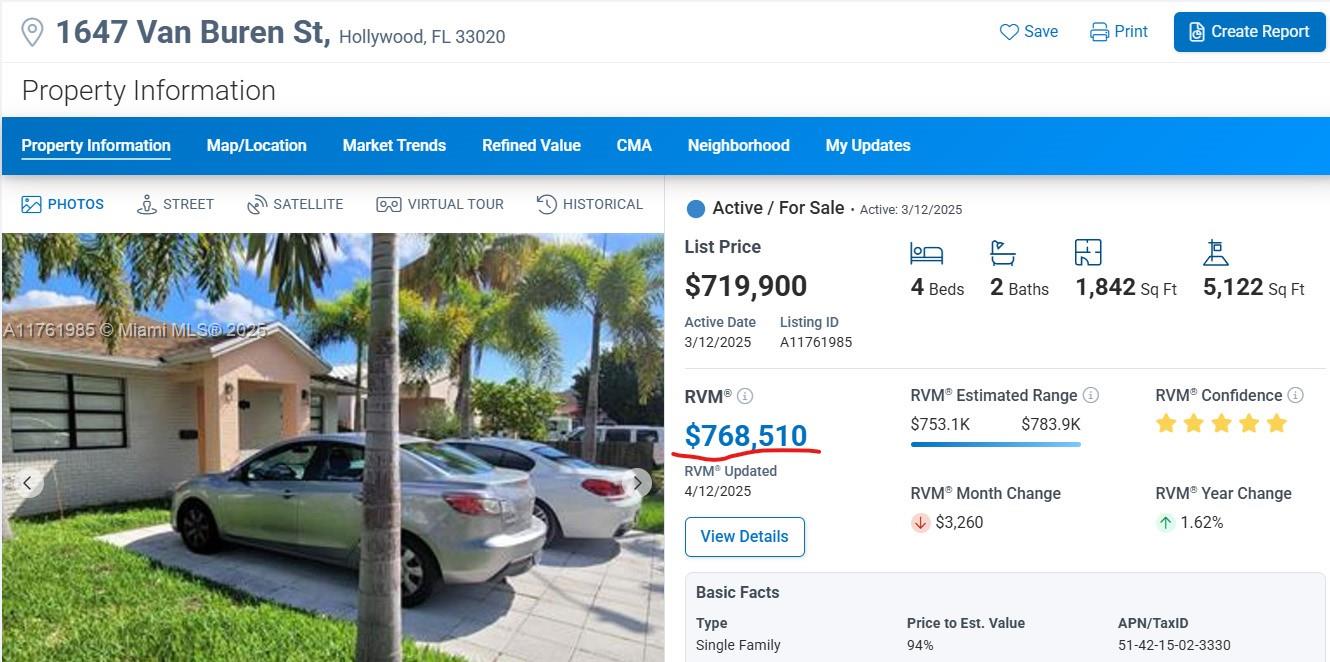Click the RVM Confidence info icon
1330x662 pixels.
click(1295, 395)
